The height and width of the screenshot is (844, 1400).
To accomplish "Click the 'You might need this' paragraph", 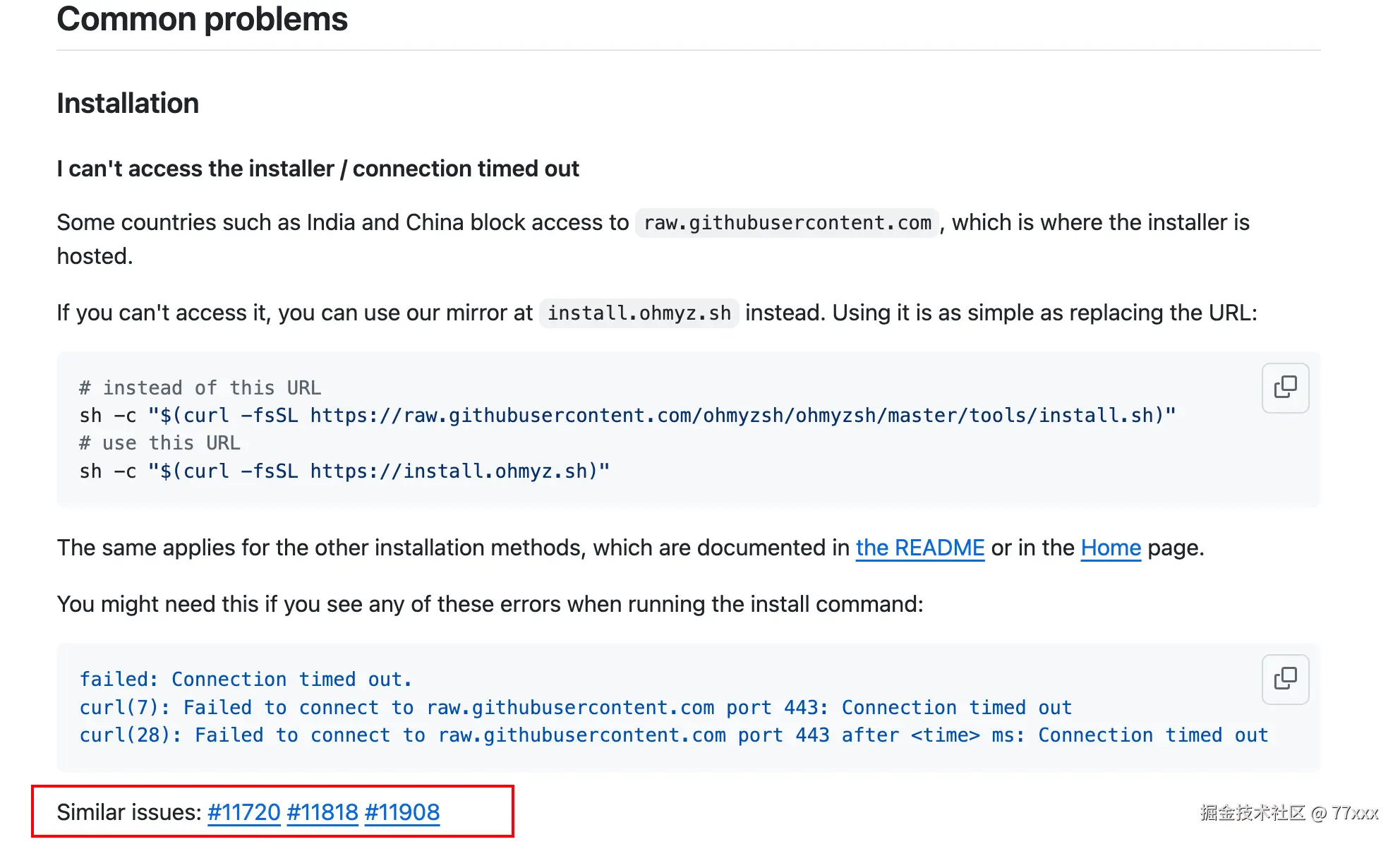I will (490, 604).
